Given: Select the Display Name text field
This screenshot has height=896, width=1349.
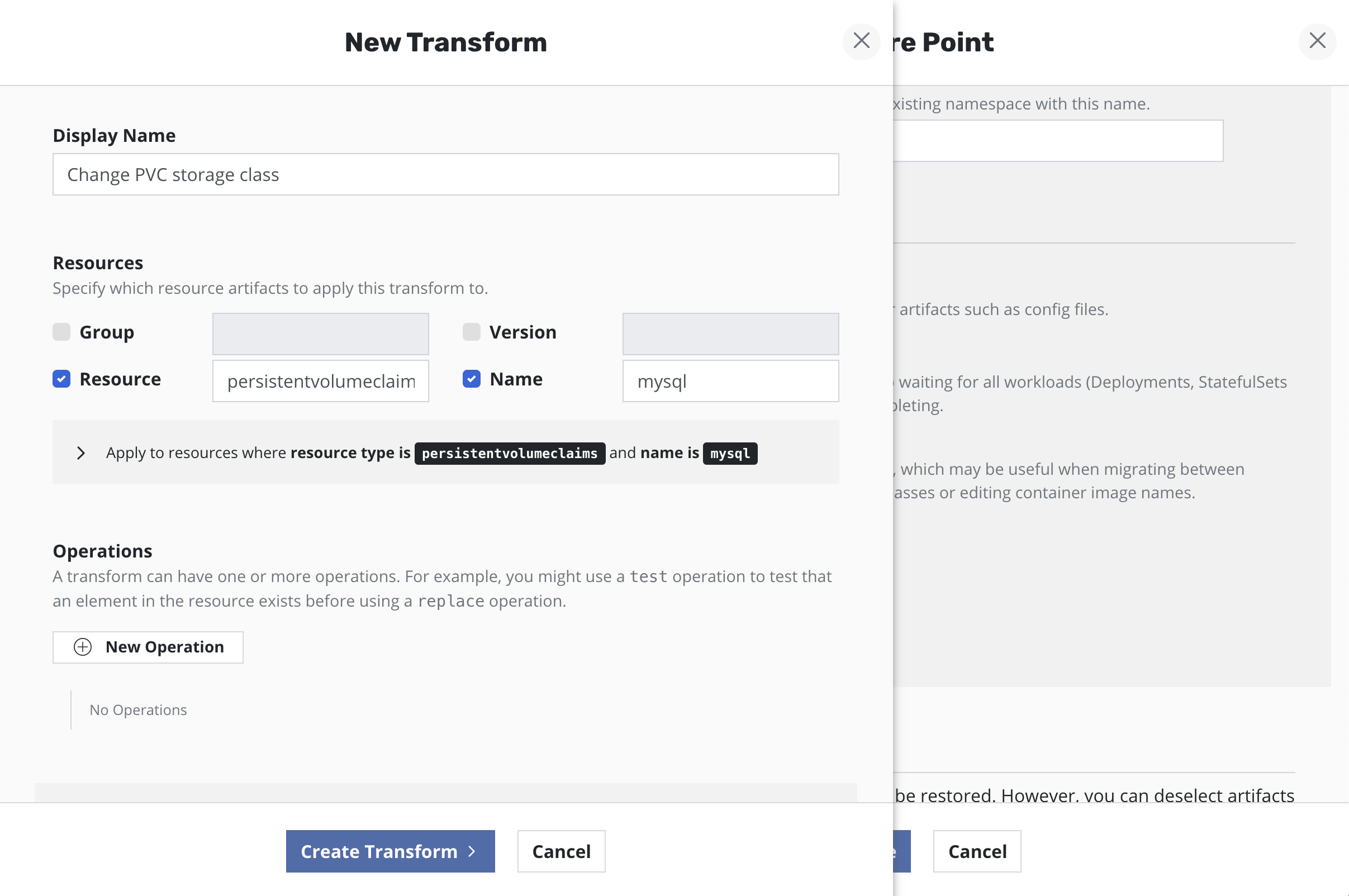Looking at the screenshot, I should click(445, 174).
